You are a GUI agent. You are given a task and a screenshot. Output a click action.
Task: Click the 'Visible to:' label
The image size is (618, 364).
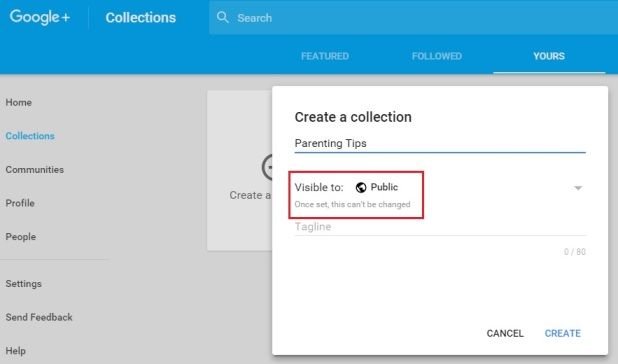click(319, 188)
